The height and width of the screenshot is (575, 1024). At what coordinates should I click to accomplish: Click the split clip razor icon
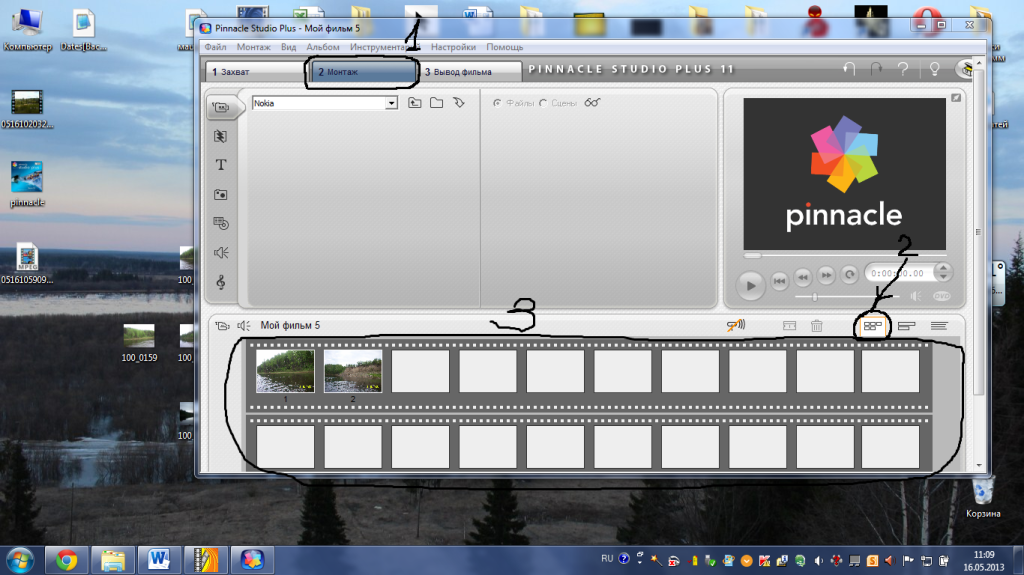(789, 325)
